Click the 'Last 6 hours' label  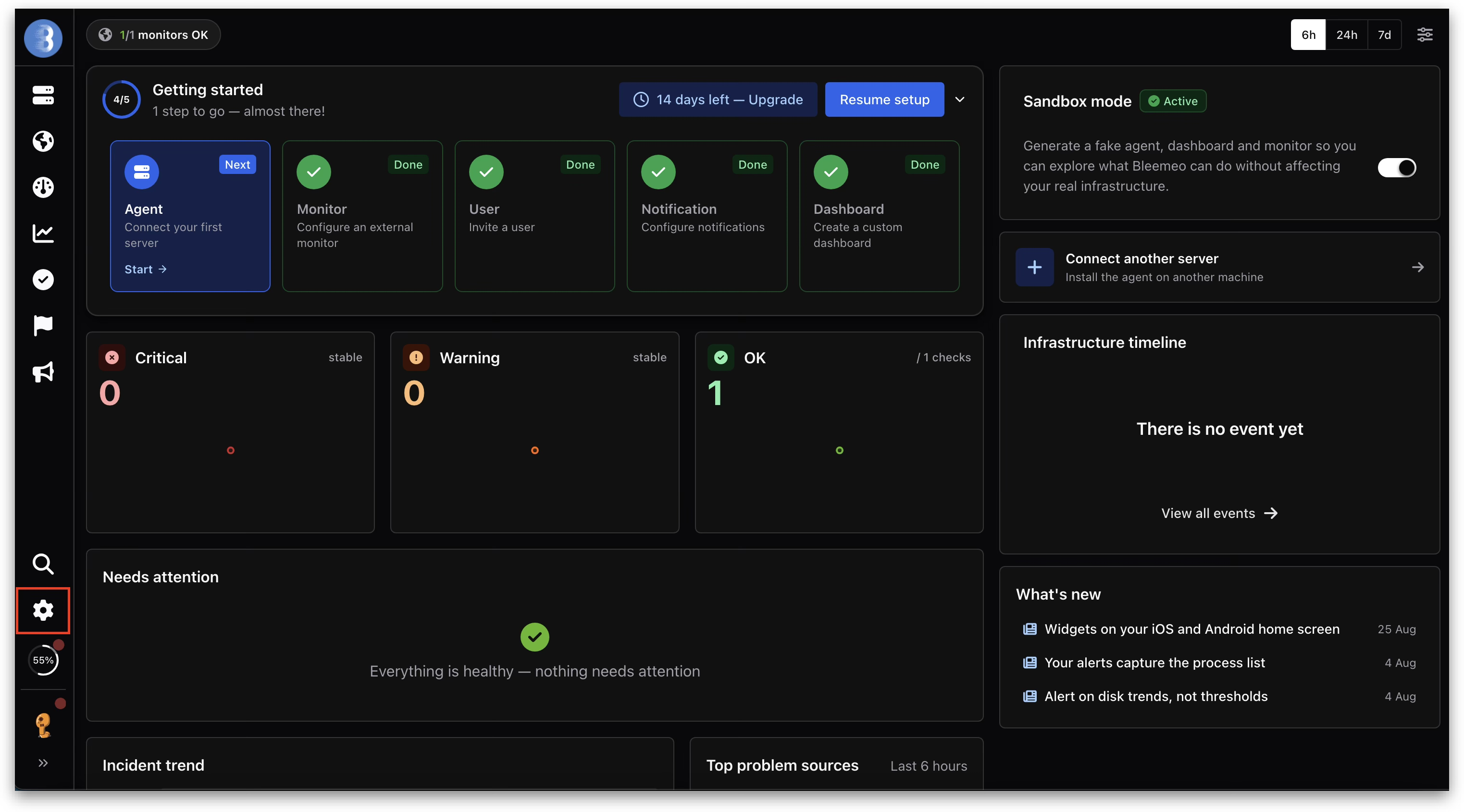929,766
